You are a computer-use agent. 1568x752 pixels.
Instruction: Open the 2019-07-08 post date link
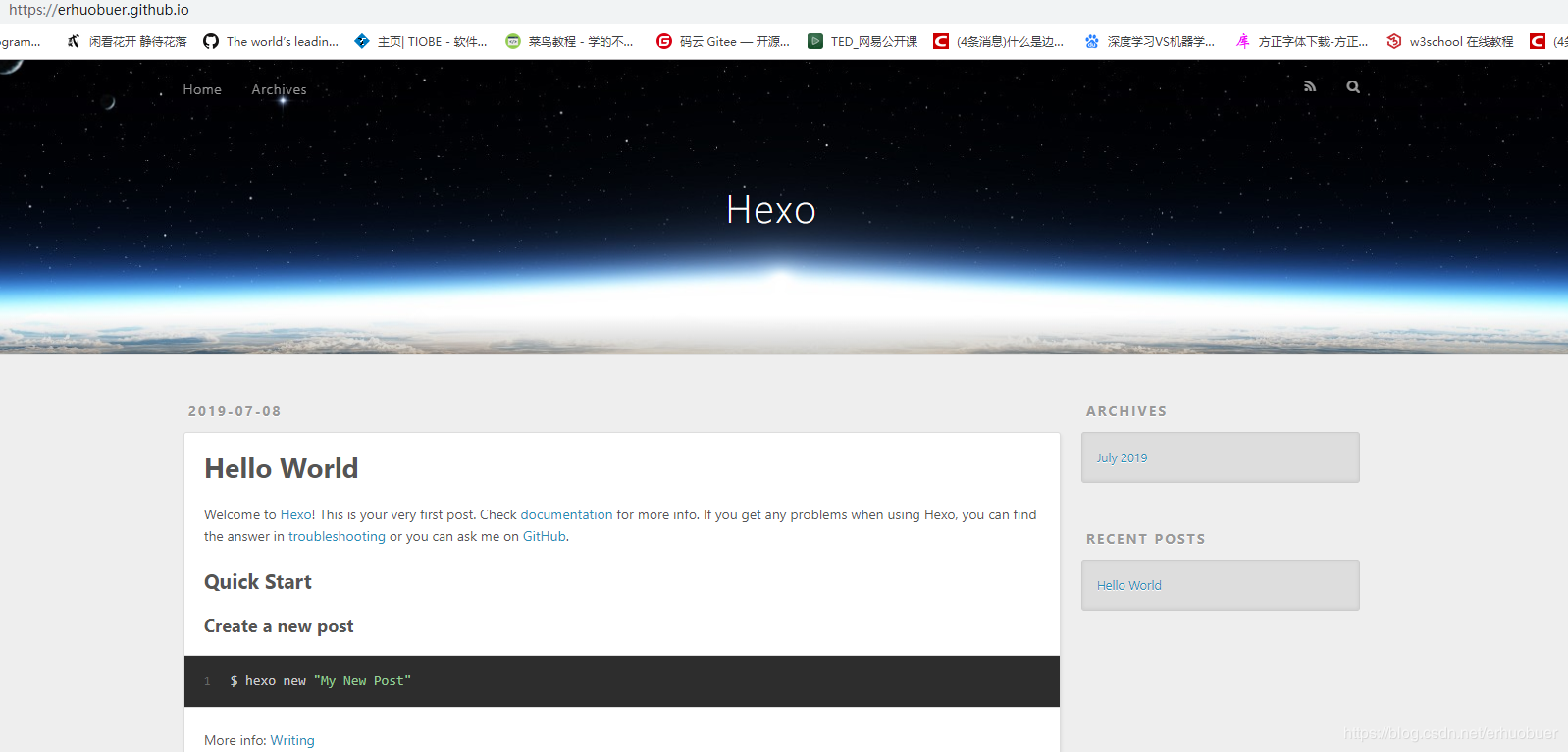[235, 411]
